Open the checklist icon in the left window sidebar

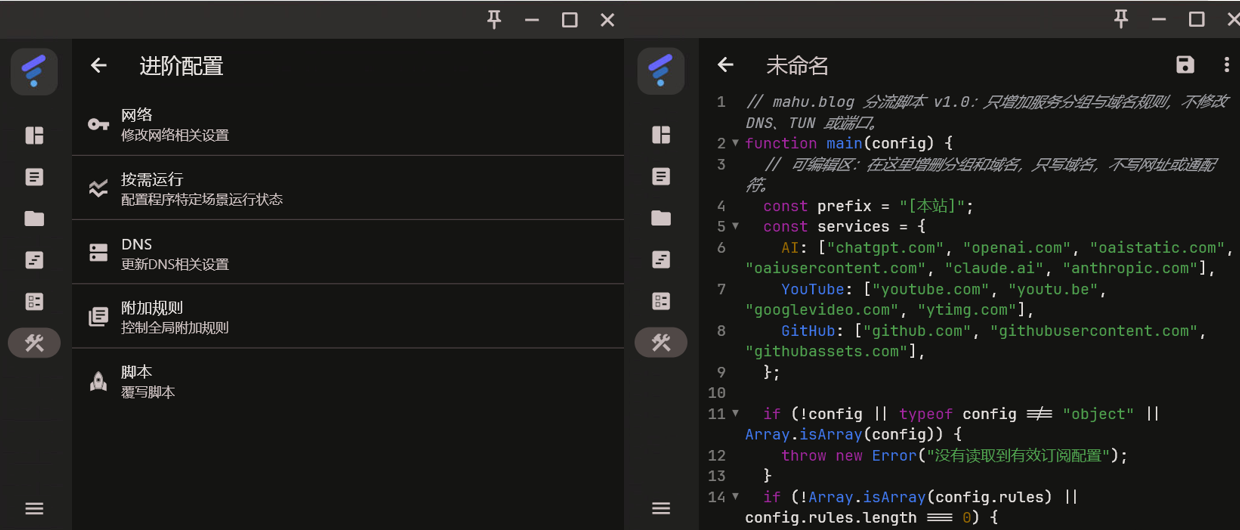[34, 301]
